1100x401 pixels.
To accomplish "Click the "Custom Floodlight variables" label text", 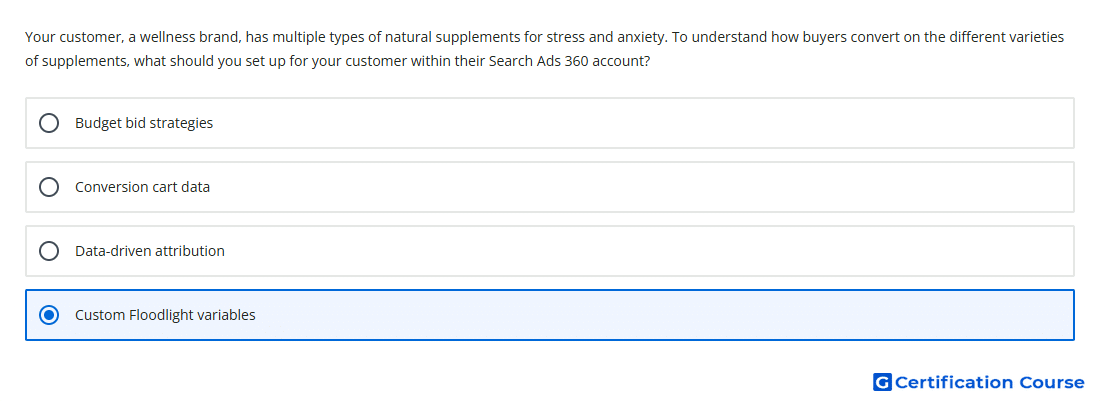I will [166, 315].
